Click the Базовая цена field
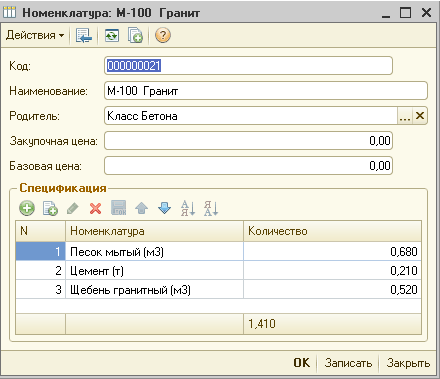 (248, 166)
